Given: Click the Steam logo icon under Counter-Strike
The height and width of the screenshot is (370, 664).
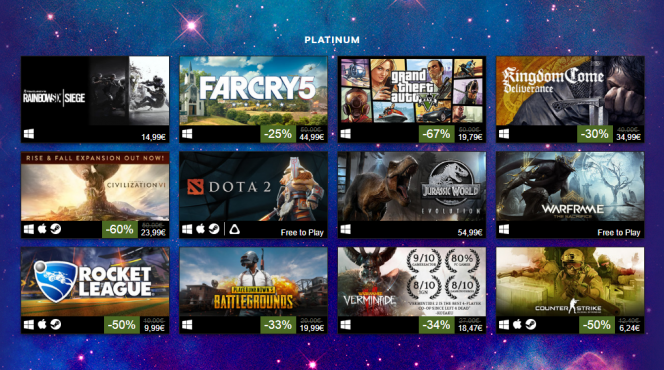Looking at the screenshot, I should pos(531,325).
